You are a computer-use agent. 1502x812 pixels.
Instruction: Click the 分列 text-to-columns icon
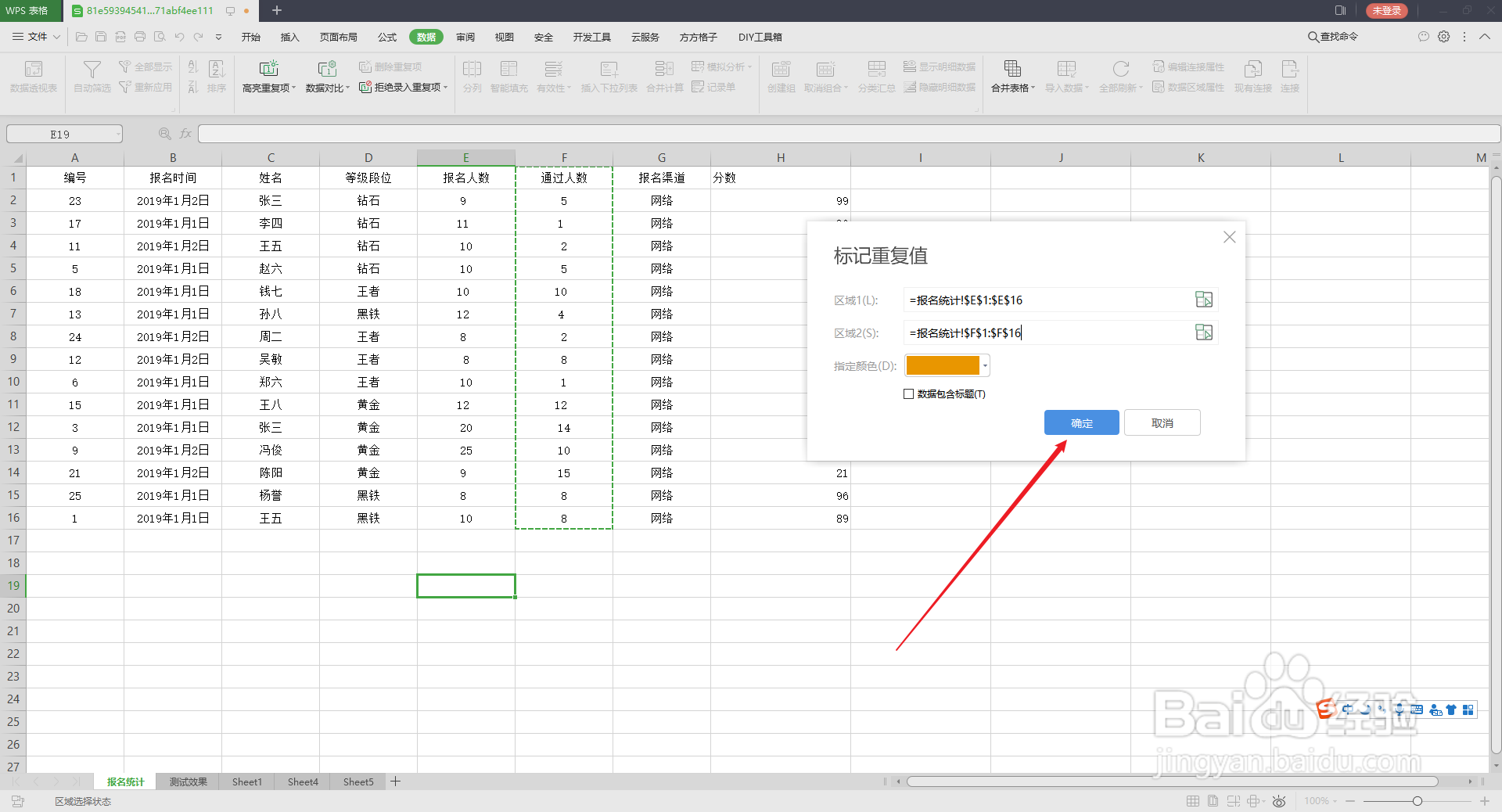(472, 69)
